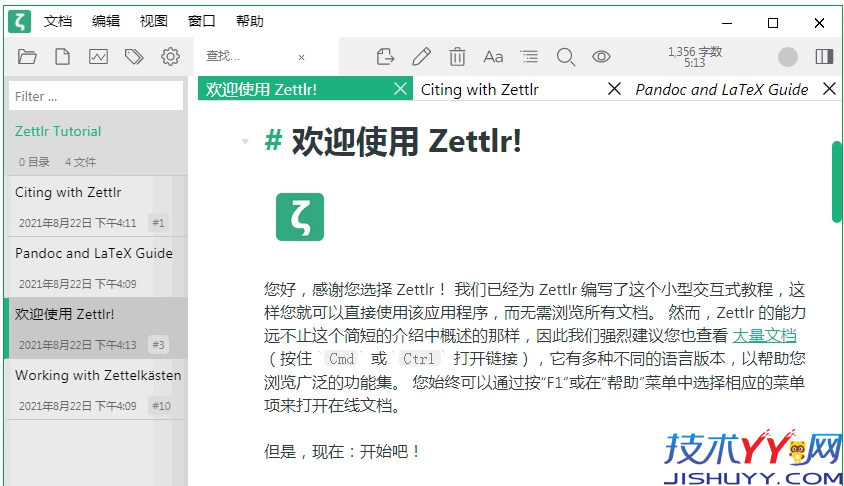Open Working with Zettelkästen file
The width and height of the screenshot is (844, 486).
point(96,390)
